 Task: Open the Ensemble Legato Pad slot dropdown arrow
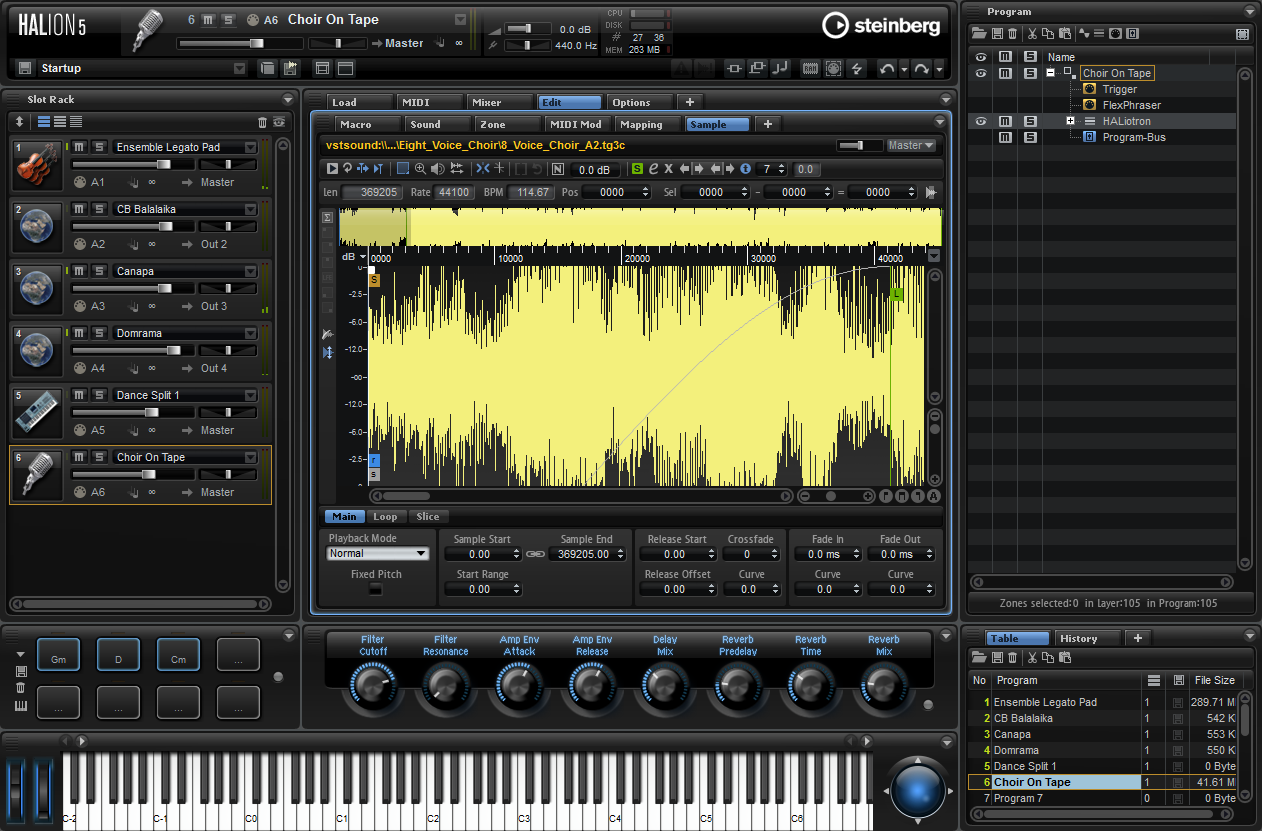251,147
